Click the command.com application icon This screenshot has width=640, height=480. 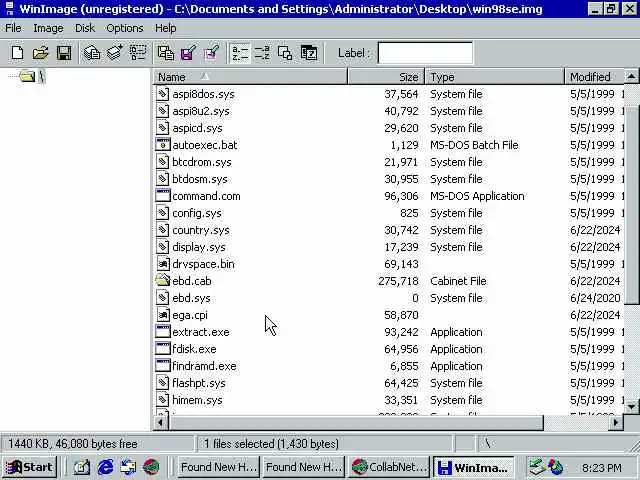163,196
